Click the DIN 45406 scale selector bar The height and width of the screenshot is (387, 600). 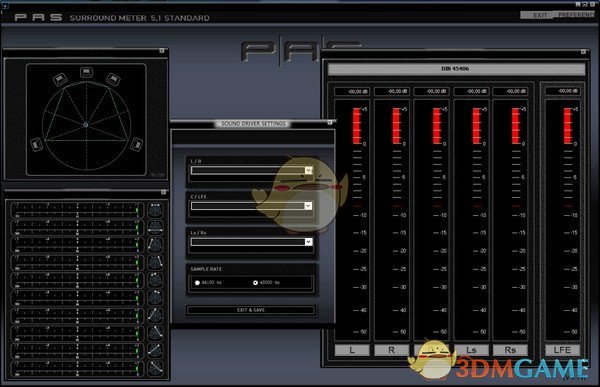point(456,69)
